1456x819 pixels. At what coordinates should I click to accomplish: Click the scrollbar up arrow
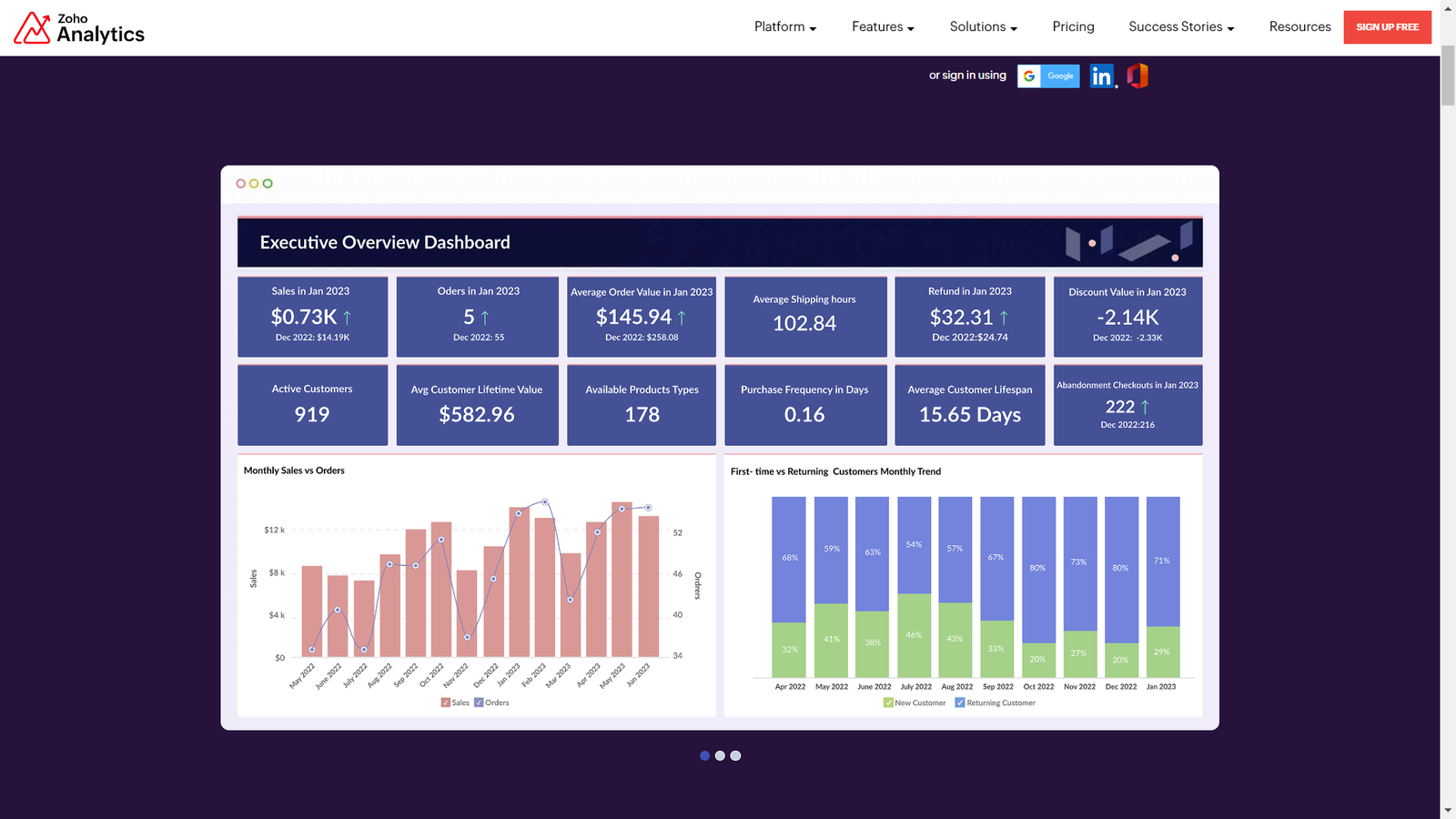(1448, 7)
